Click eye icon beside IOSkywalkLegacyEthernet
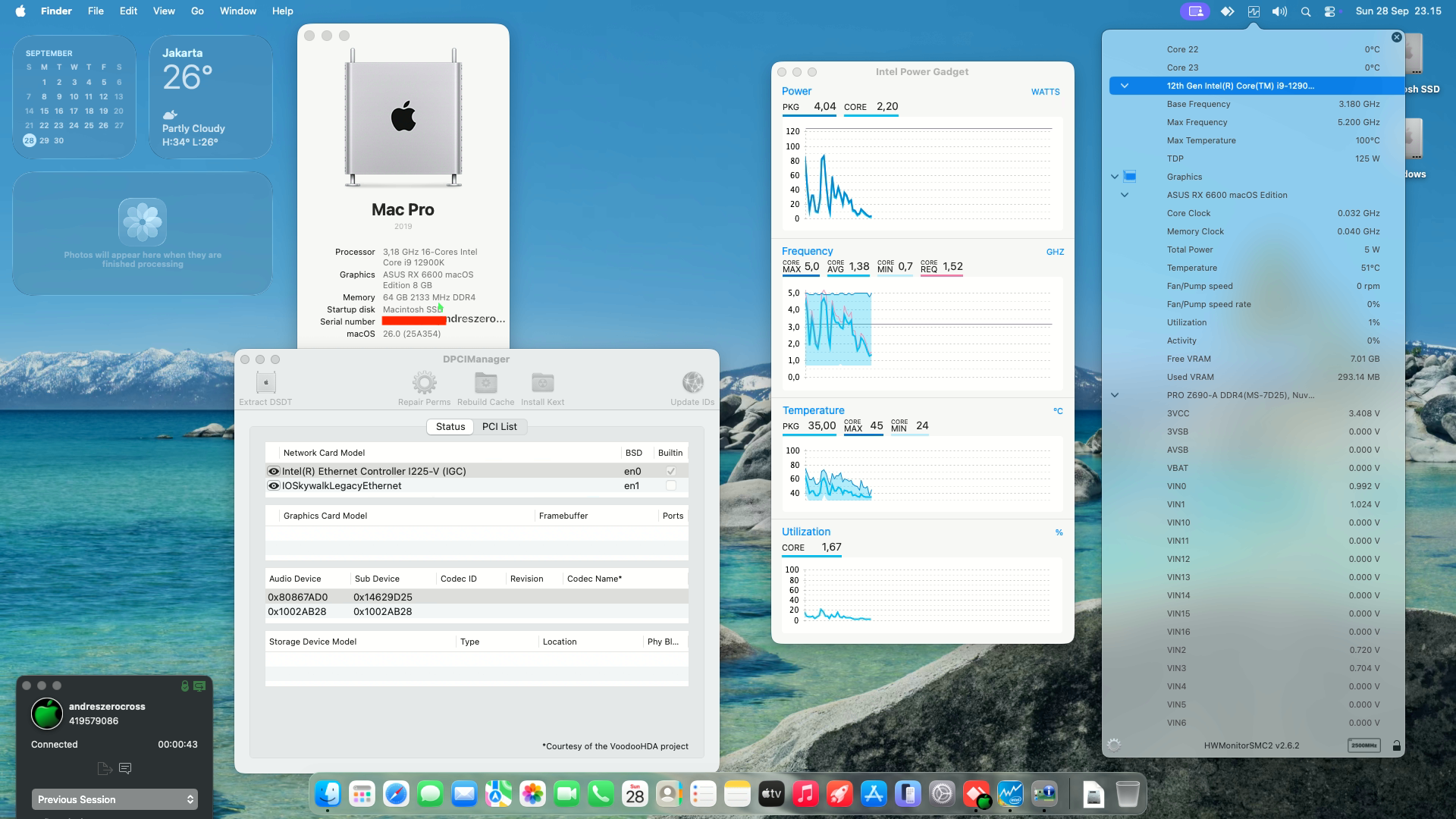Screen dimensions: 1456x819 pyautogui.click(x=274, y=485)
